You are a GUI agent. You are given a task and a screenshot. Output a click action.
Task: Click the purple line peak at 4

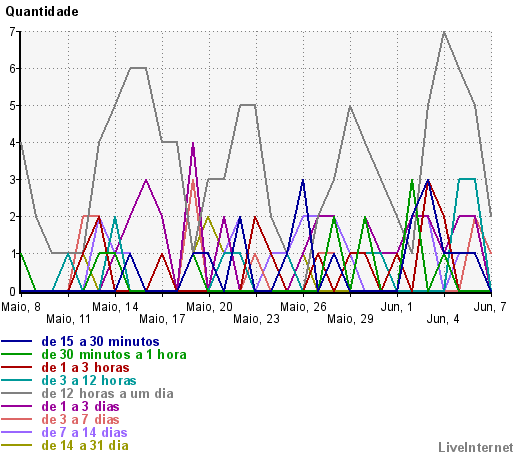[x=193, y=143]
